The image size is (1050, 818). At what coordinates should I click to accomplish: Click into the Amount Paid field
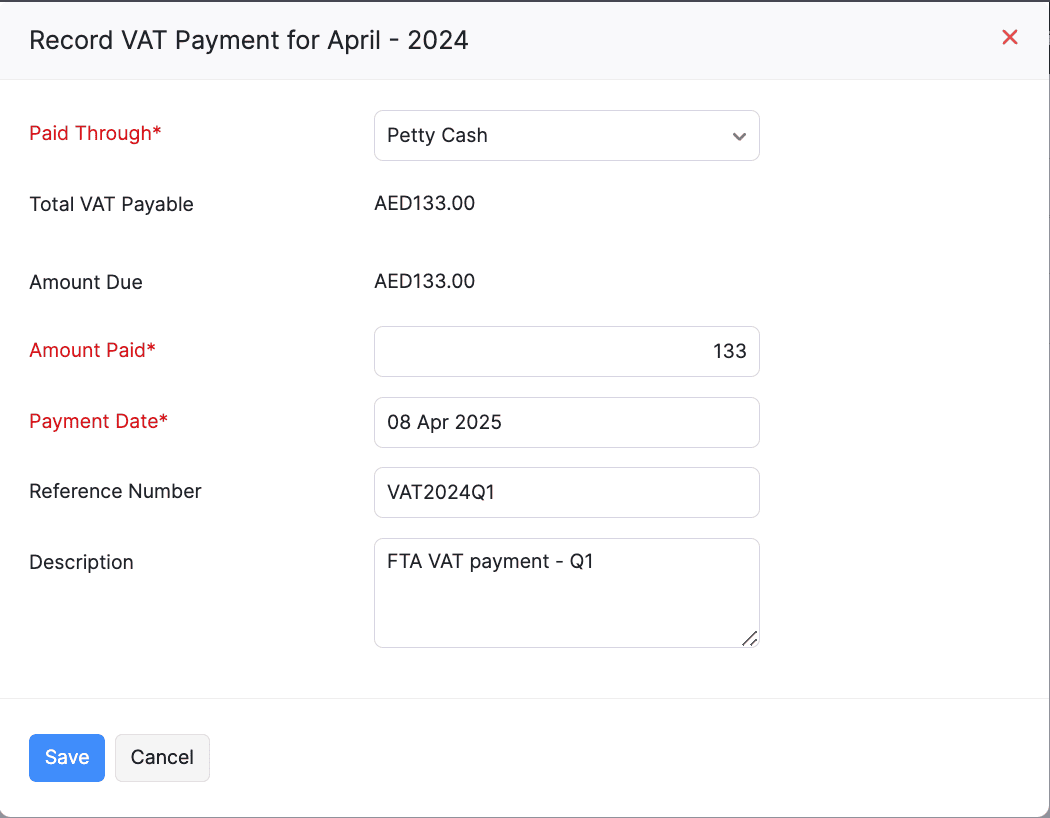click(567, 351)
